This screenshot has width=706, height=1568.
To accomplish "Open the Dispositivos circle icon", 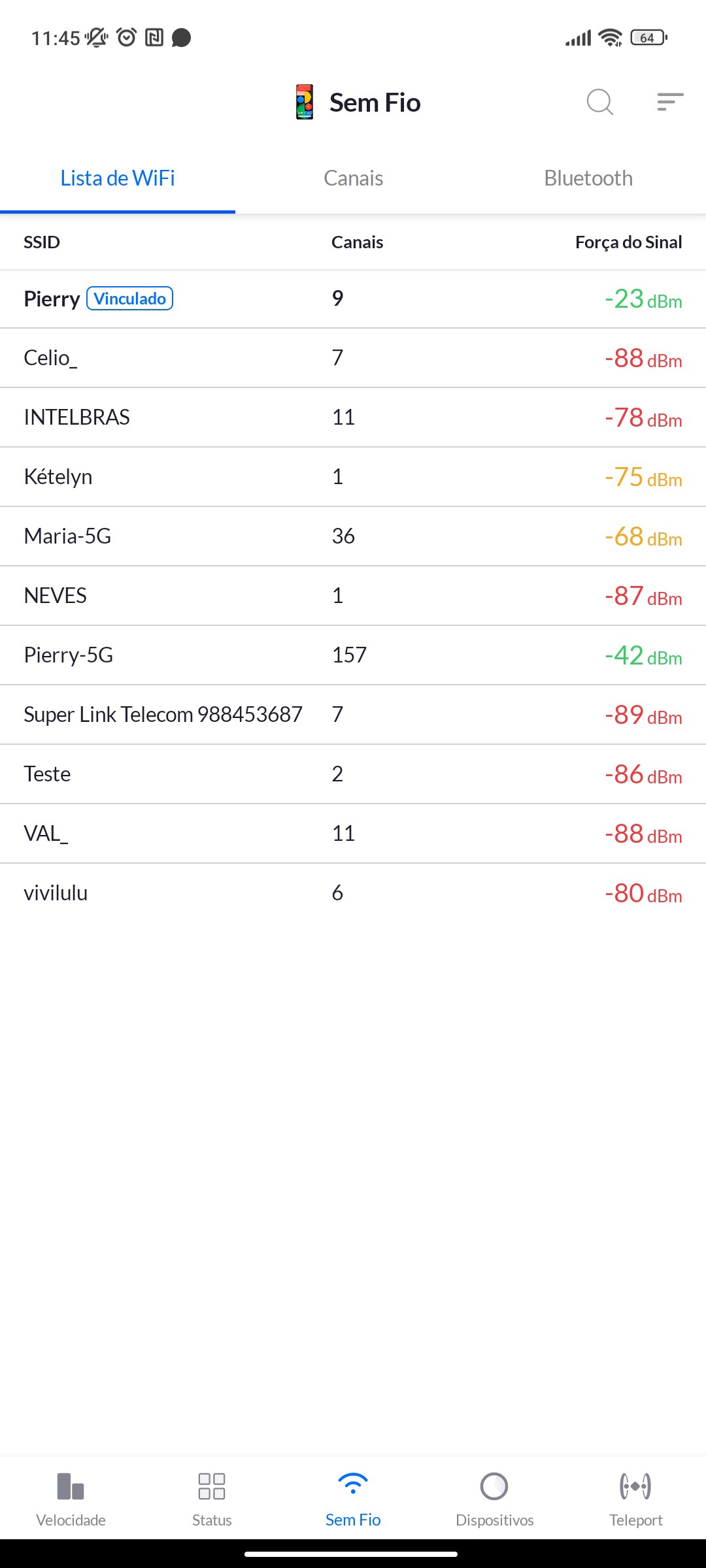I will click(494, 1486).
